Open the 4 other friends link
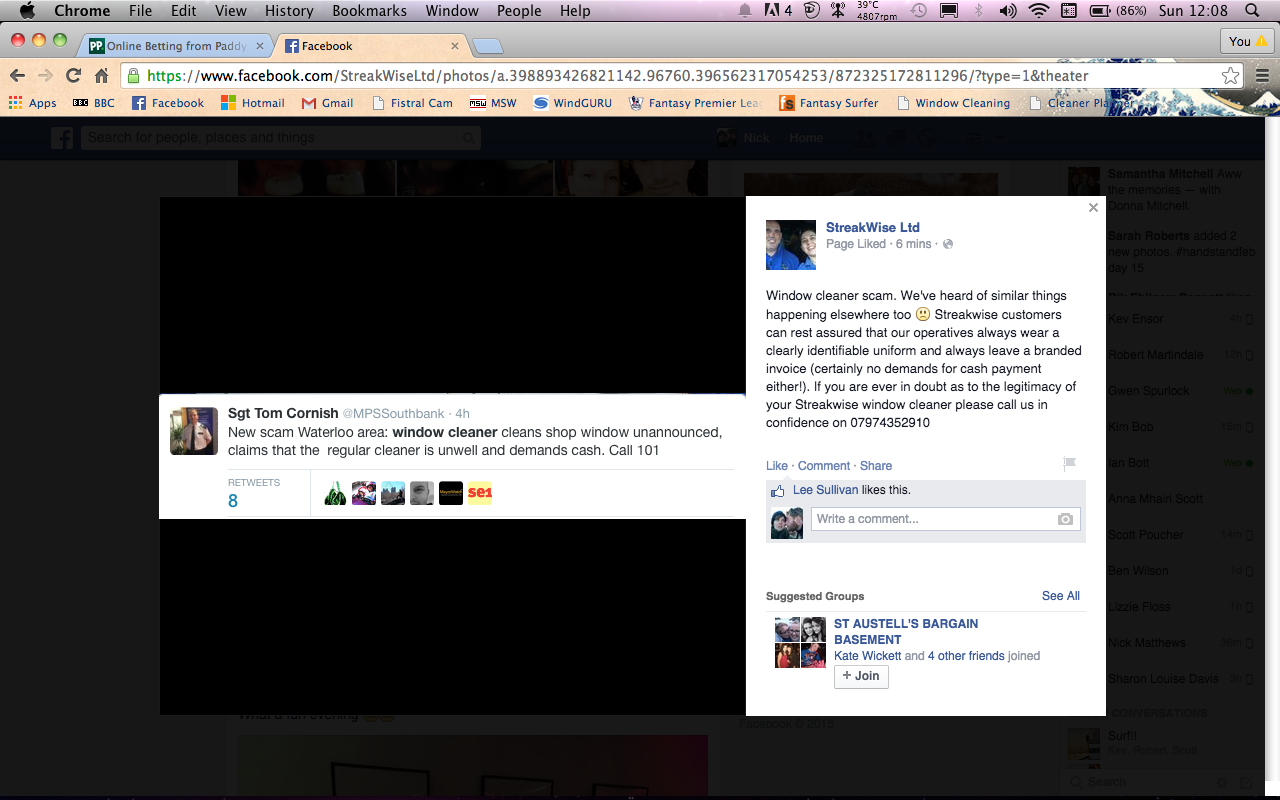The image size is (1280, 800). coord(966,656)
